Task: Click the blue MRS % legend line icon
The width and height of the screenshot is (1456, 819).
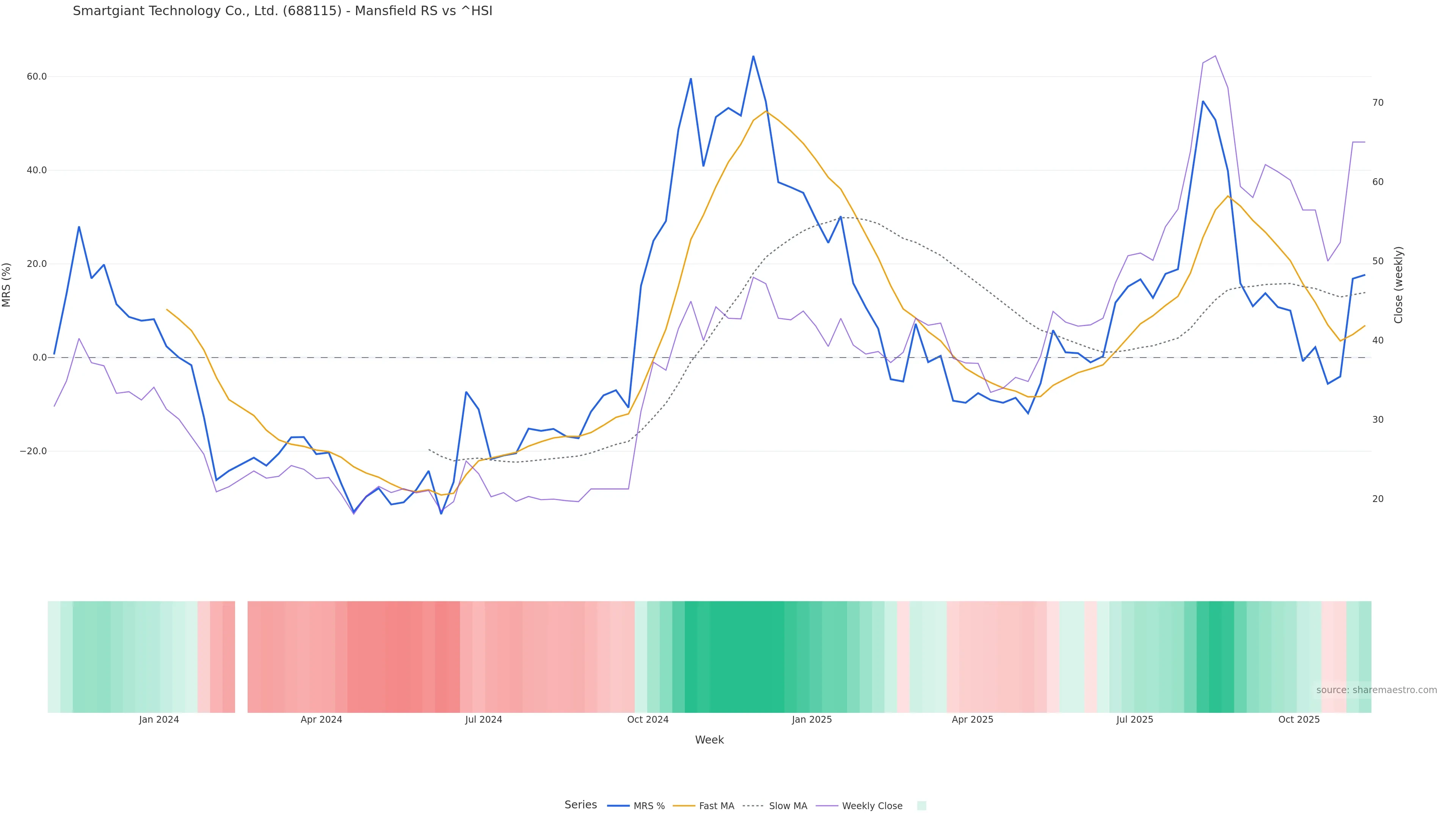Action: [618, 806]
